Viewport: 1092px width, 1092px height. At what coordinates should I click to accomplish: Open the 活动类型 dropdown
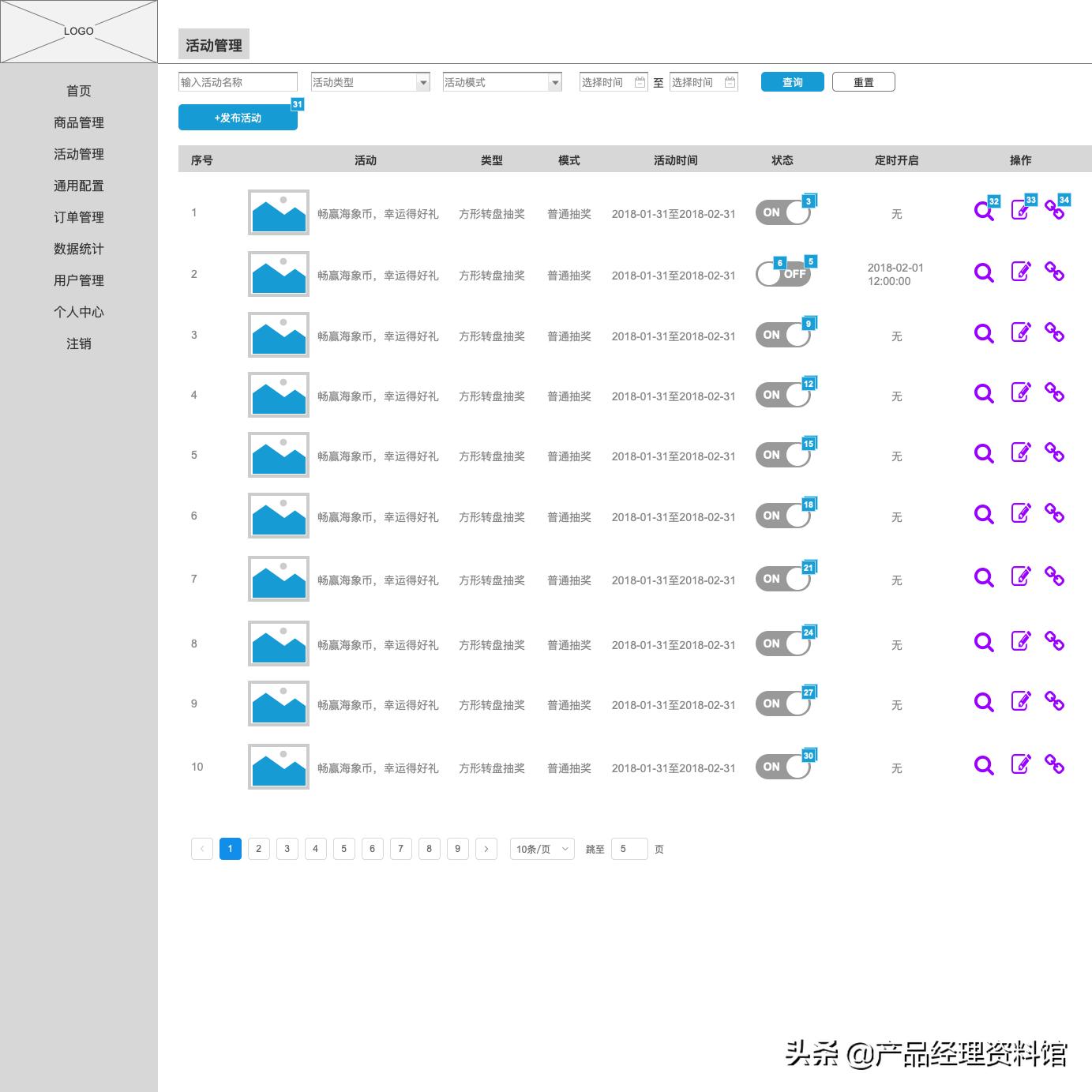coord(370,81)
